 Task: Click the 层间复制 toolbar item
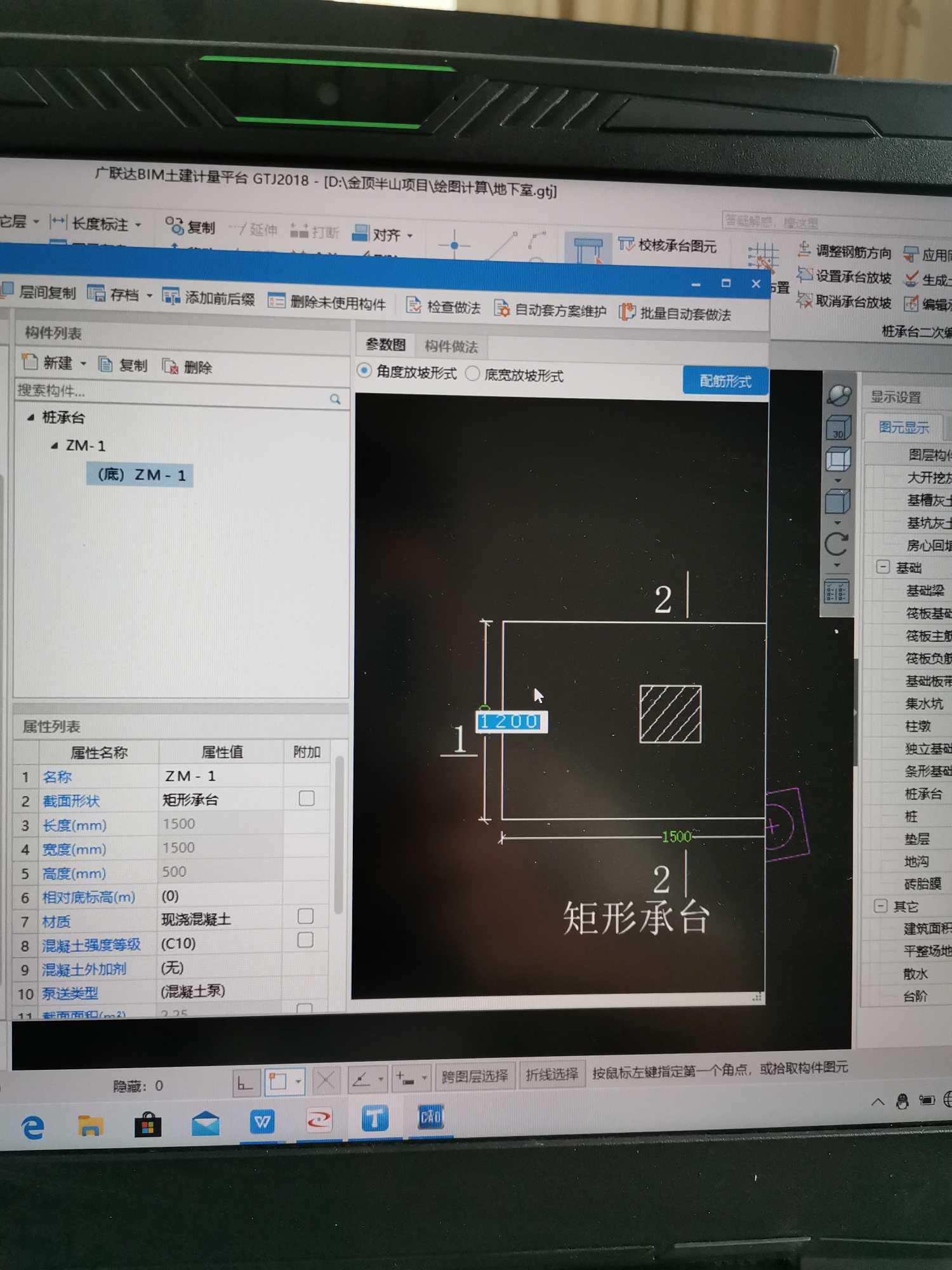tap(39, 292)
